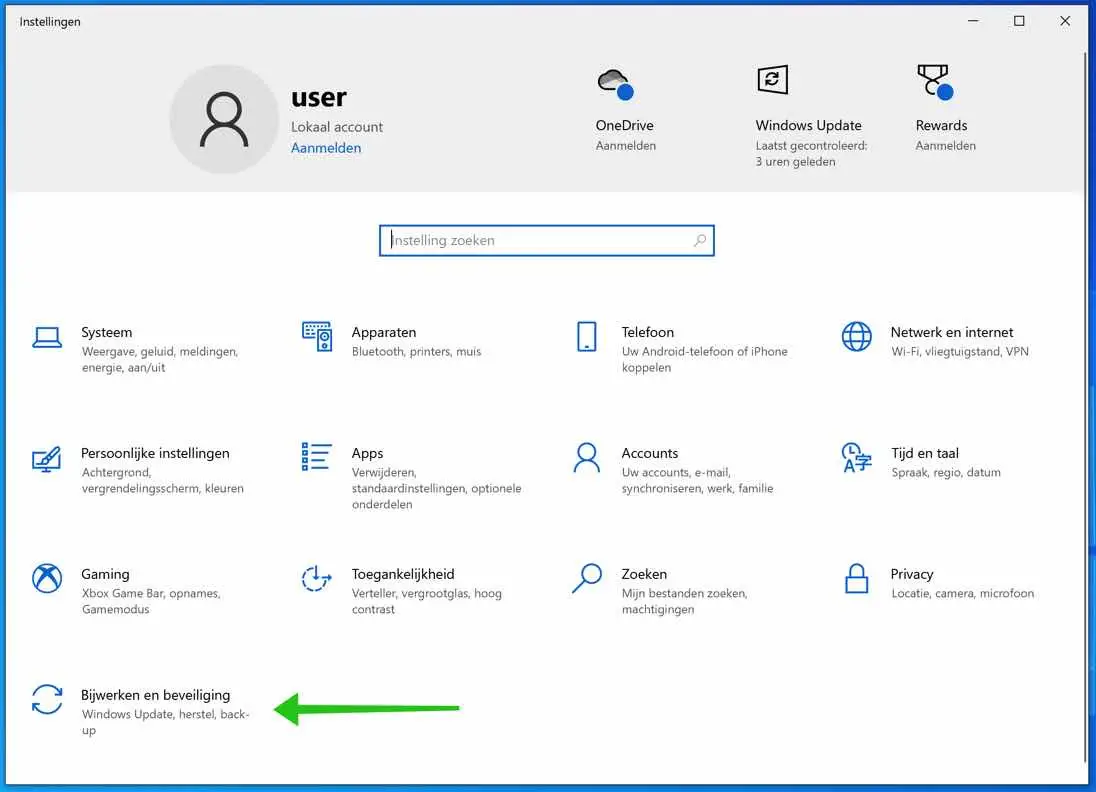This screenshot has width=1096, height=792.
Task: Click the Persoonlijke instellingen title text
Action: (155, 453)
